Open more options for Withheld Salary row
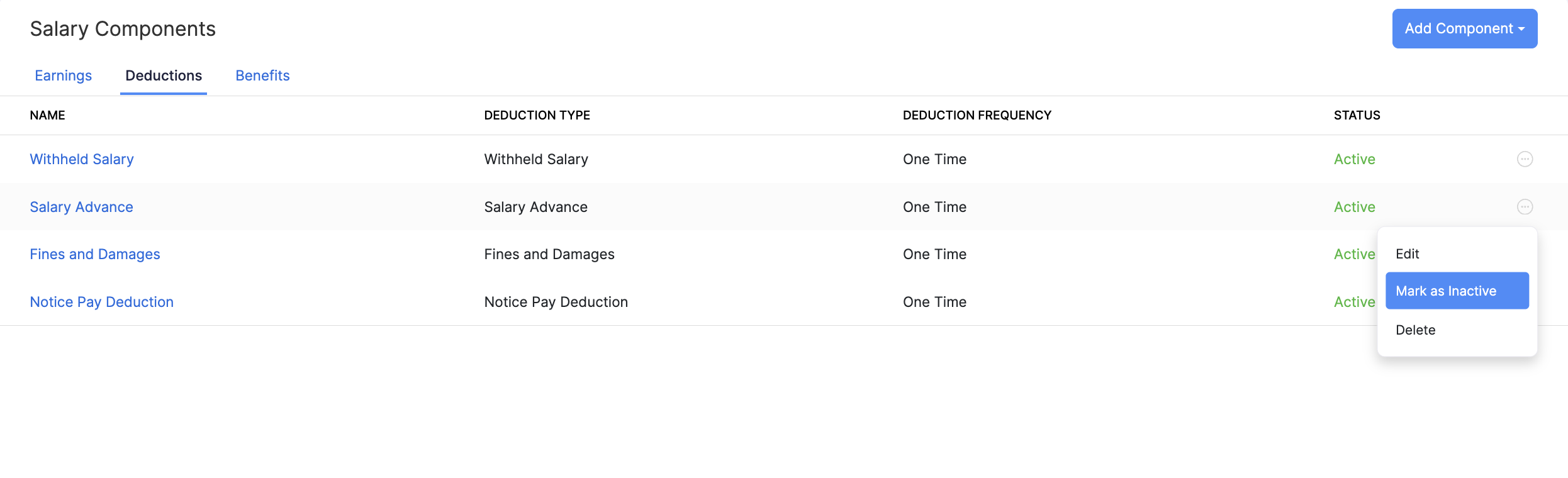 tap(1525, 159)
